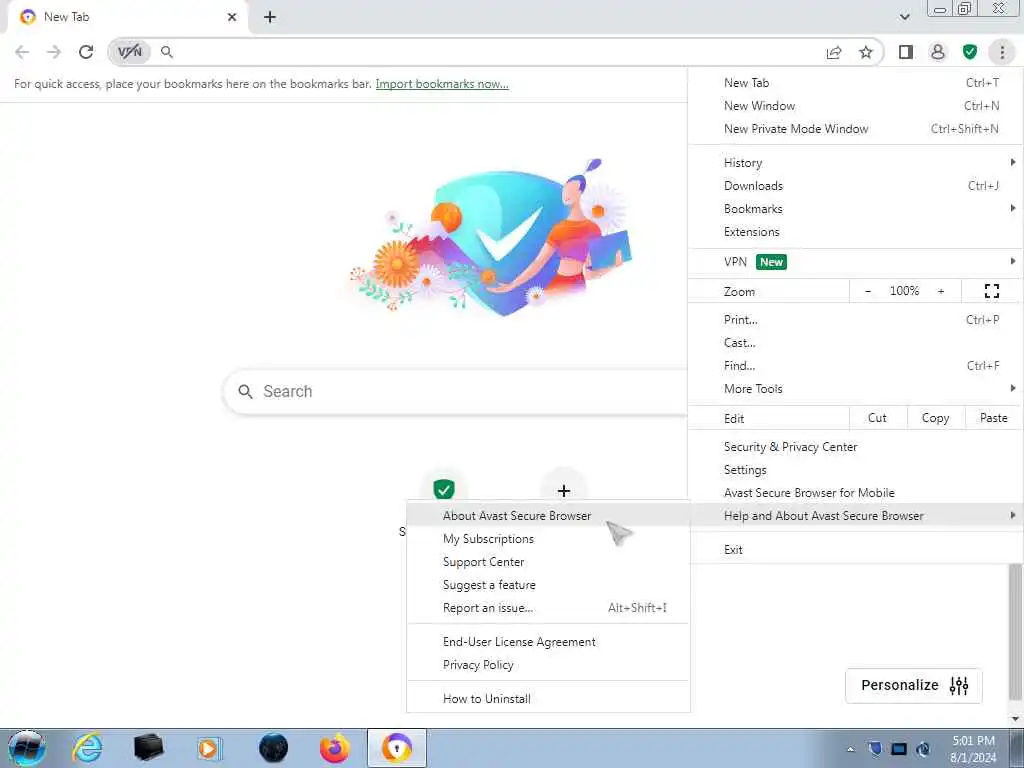Click the share page icon
This screenshot has height=768, width=1024.
(x=834, y=52)
